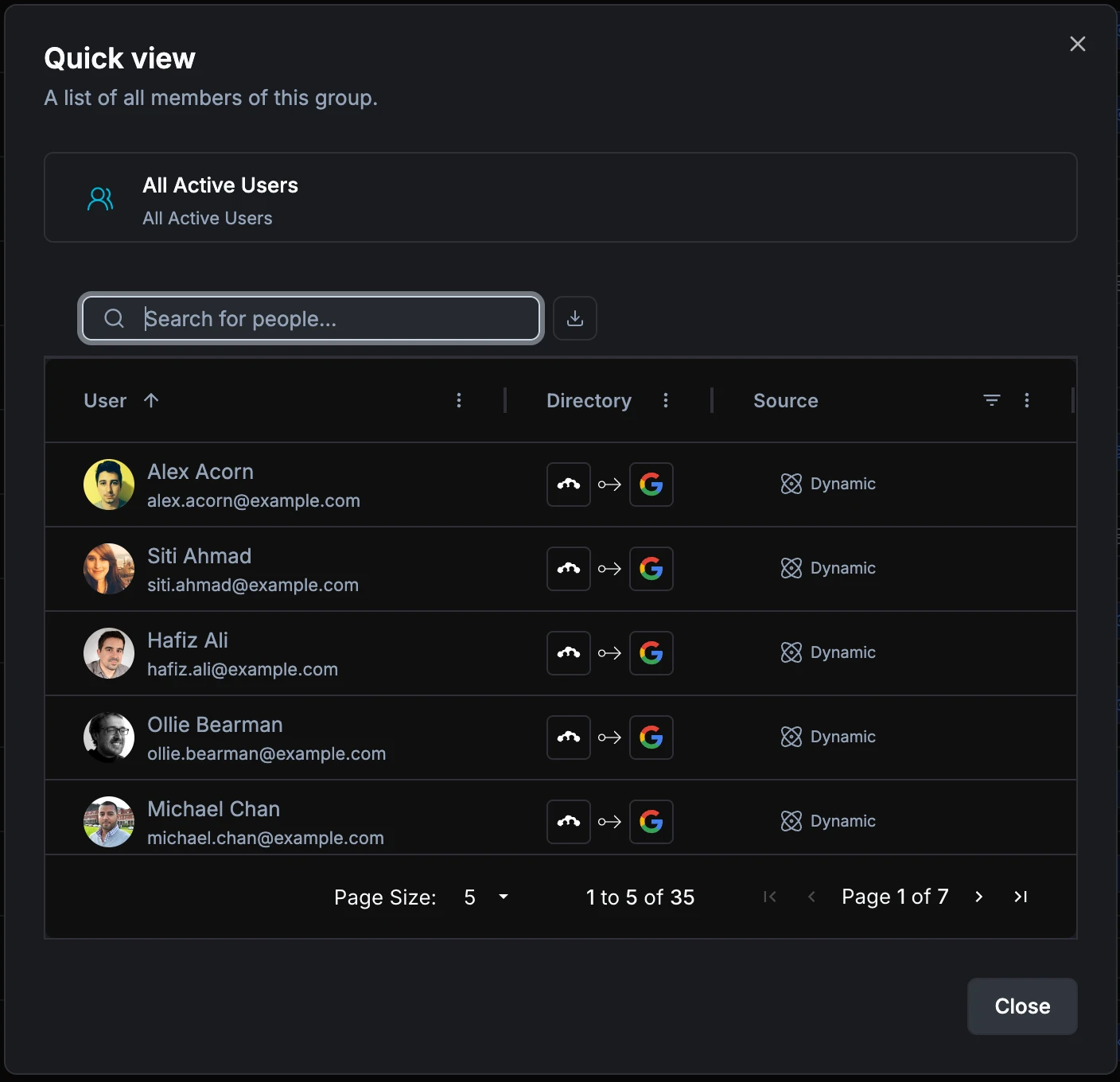Viewport: 1120px width, 1082px height.
Task: Open the User column options menu
Action: click(458, 400)
